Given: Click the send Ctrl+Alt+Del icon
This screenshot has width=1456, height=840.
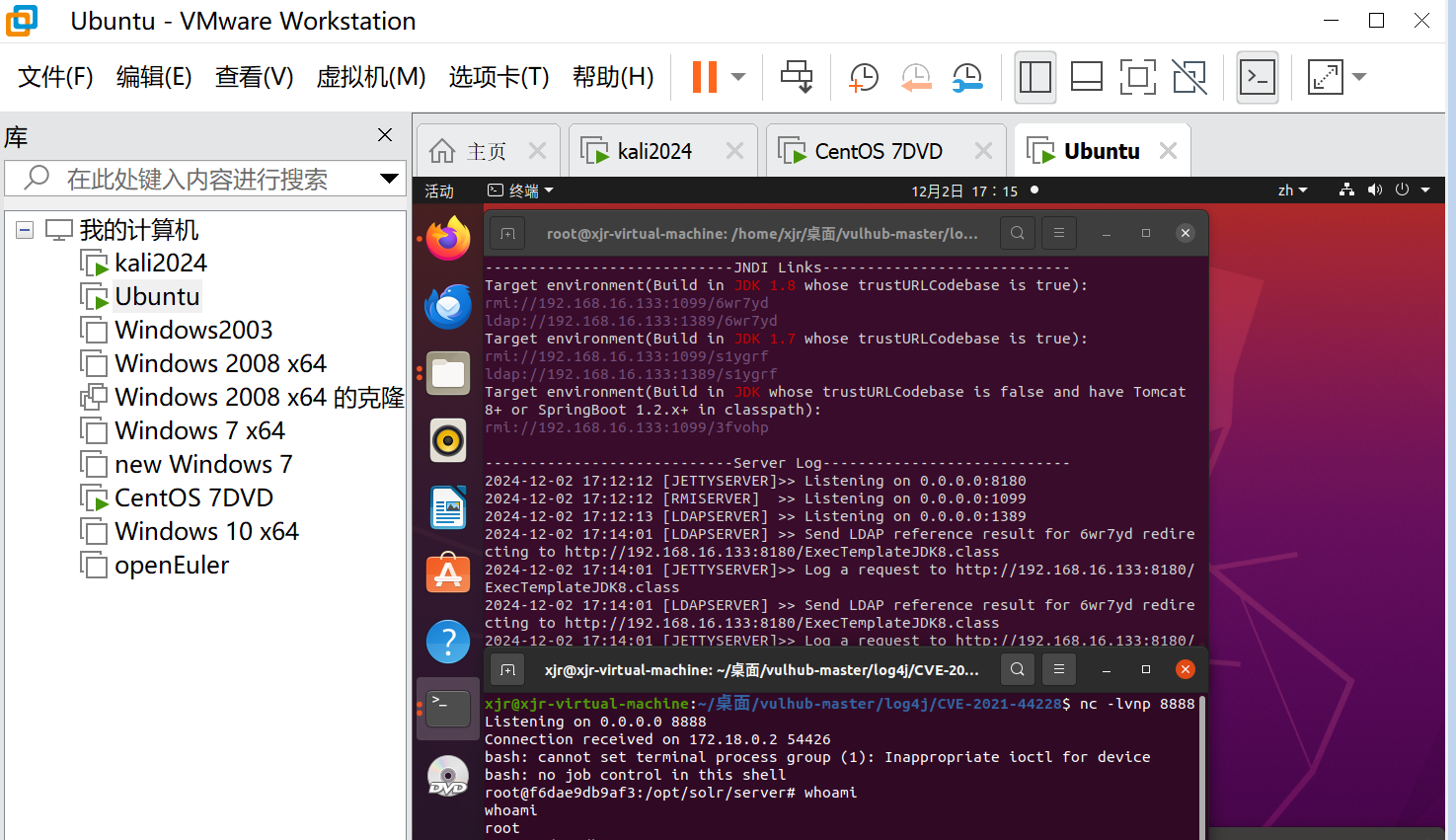Looking at the screenshot, I should (x=797, y=77).
